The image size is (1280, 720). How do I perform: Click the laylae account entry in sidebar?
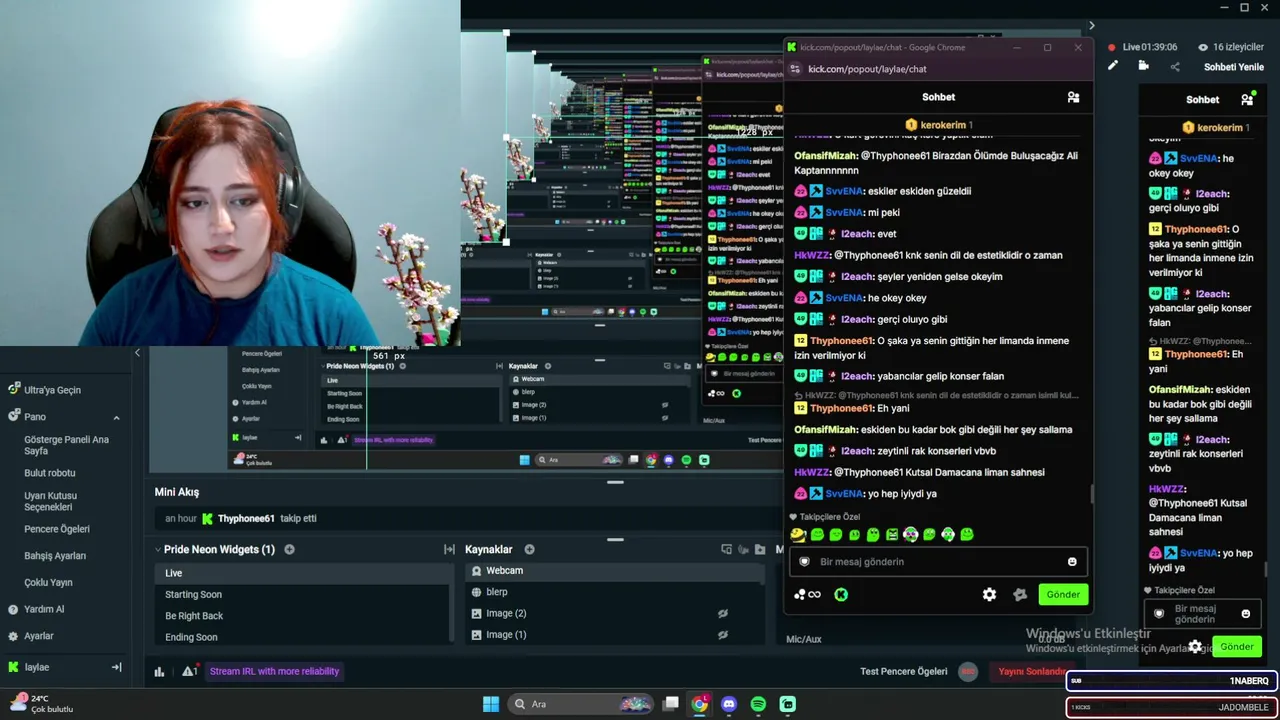36,667
